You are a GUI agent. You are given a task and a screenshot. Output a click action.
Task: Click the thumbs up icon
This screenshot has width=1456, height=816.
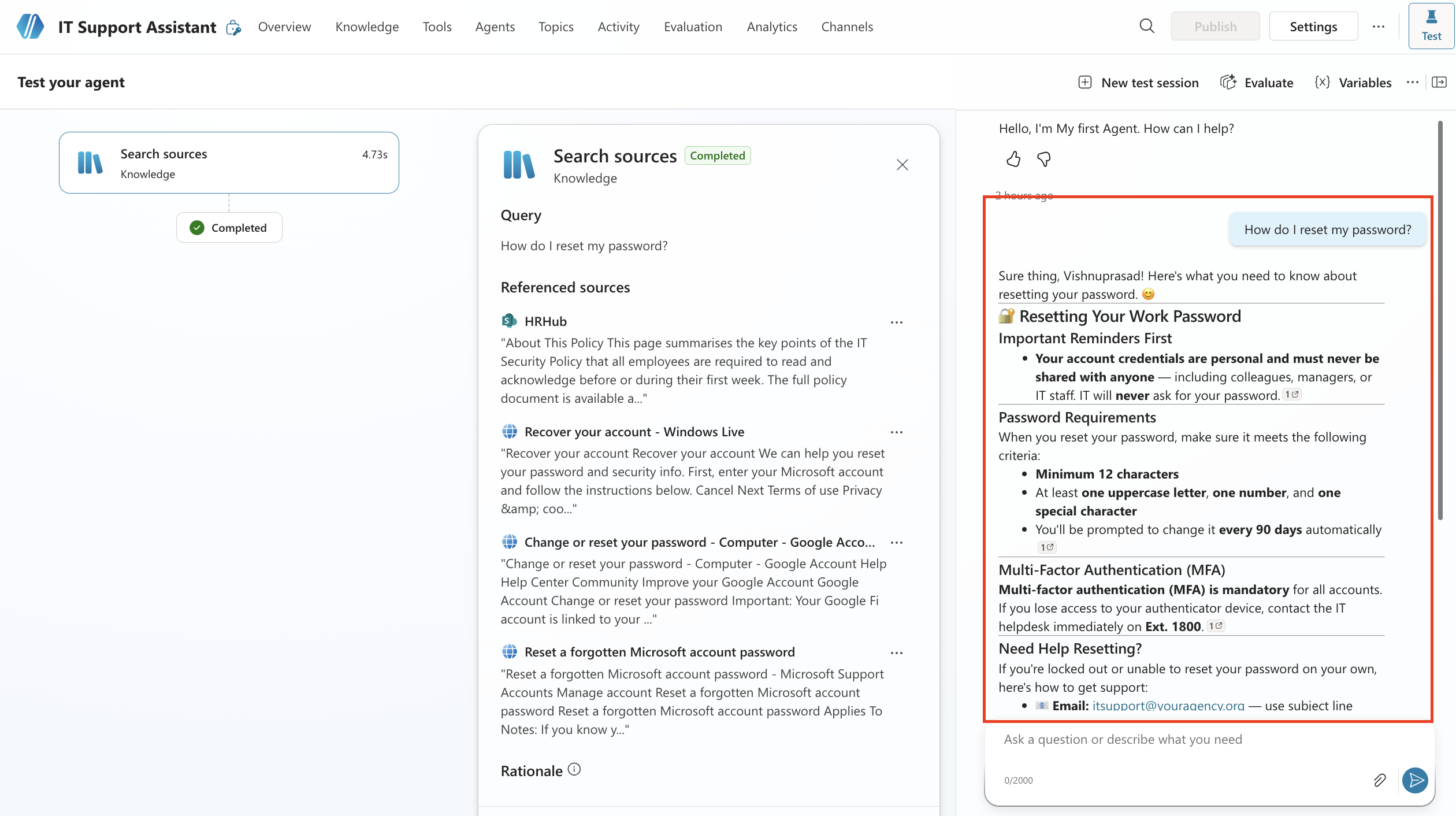[x=1013, y=159]
